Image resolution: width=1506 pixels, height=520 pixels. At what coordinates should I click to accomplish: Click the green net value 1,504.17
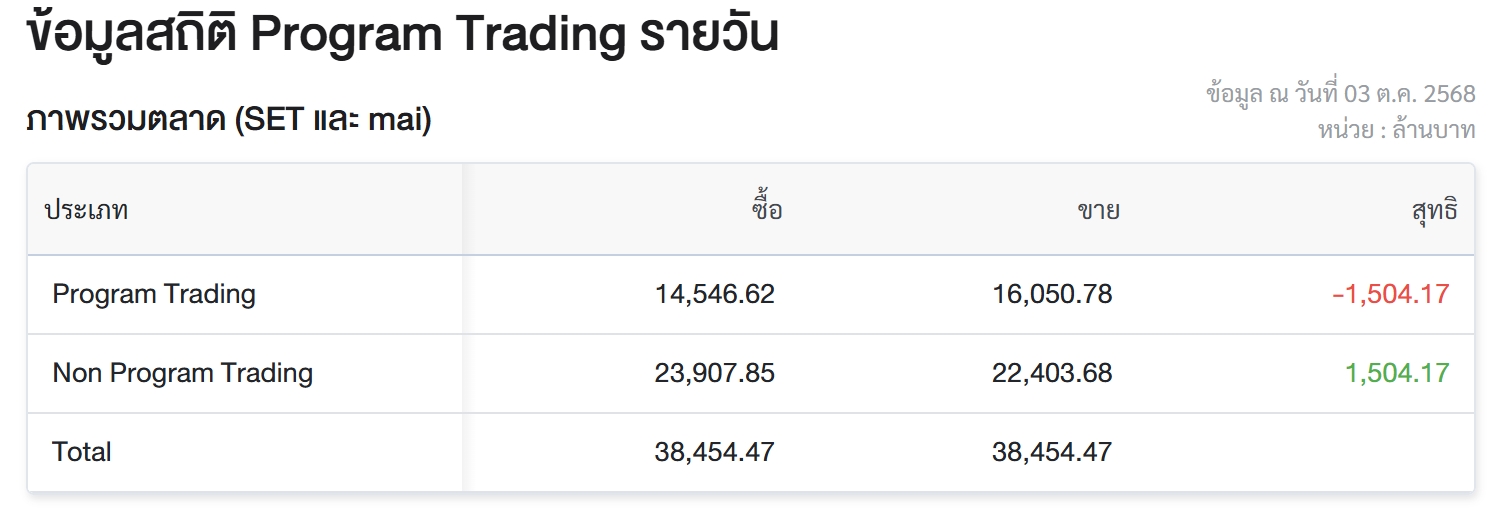click(1396, 373)
